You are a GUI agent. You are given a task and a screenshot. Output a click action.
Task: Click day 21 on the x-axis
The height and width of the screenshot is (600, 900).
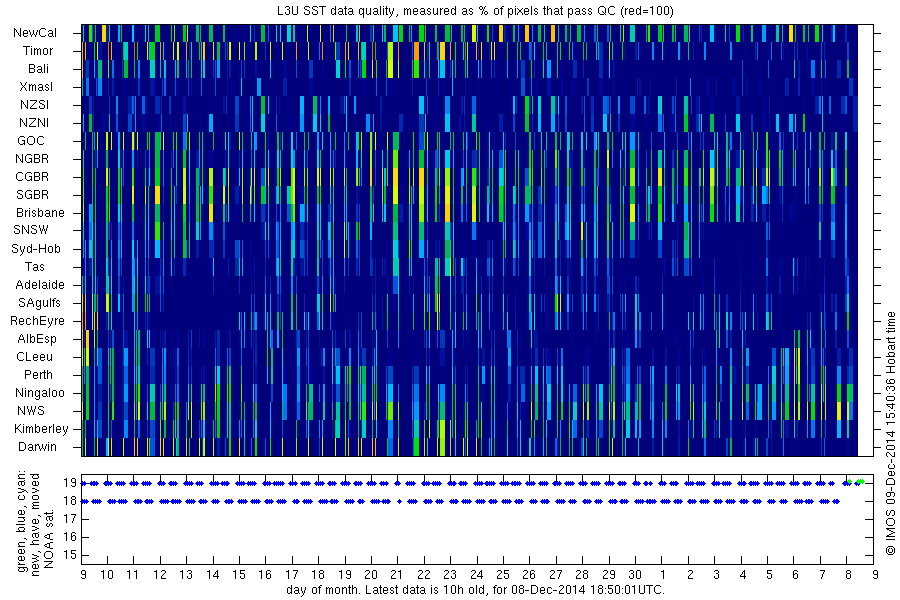coord(397,575)
